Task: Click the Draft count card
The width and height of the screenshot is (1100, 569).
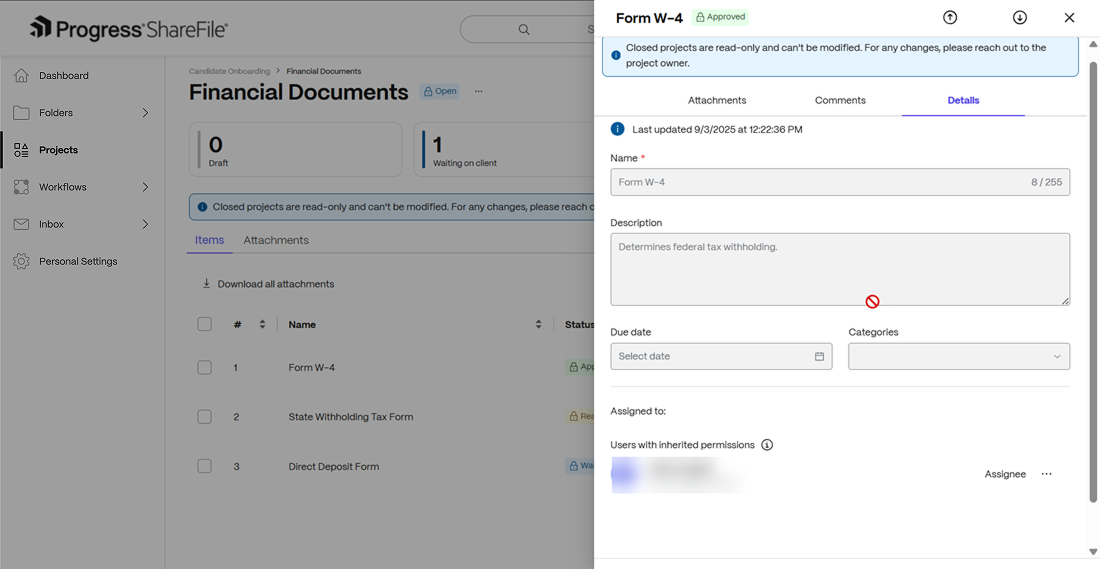Action: 295,149
